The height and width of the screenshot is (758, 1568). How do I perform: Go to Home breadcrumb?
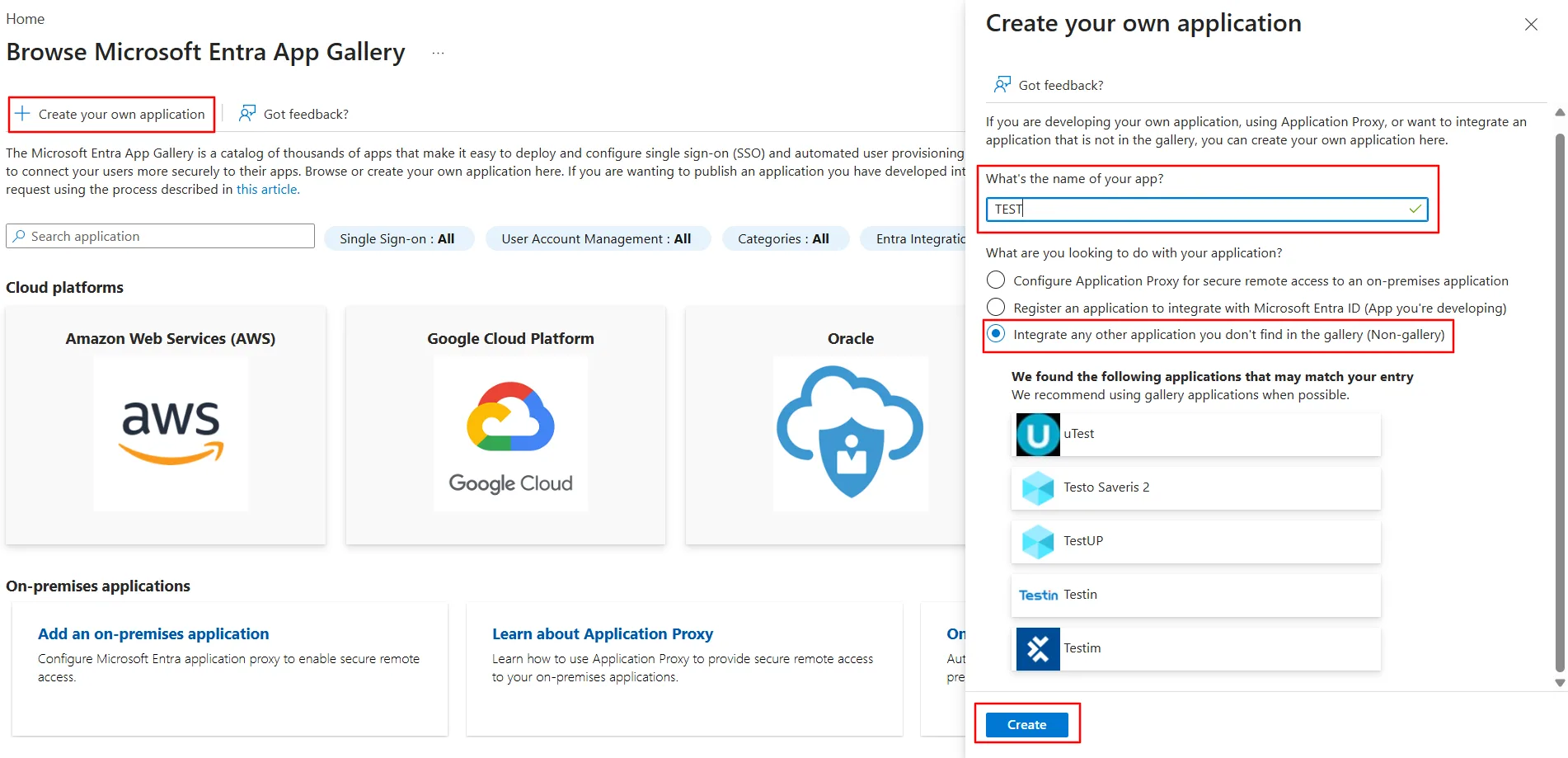pyautogui.click(x=26, y=18)
